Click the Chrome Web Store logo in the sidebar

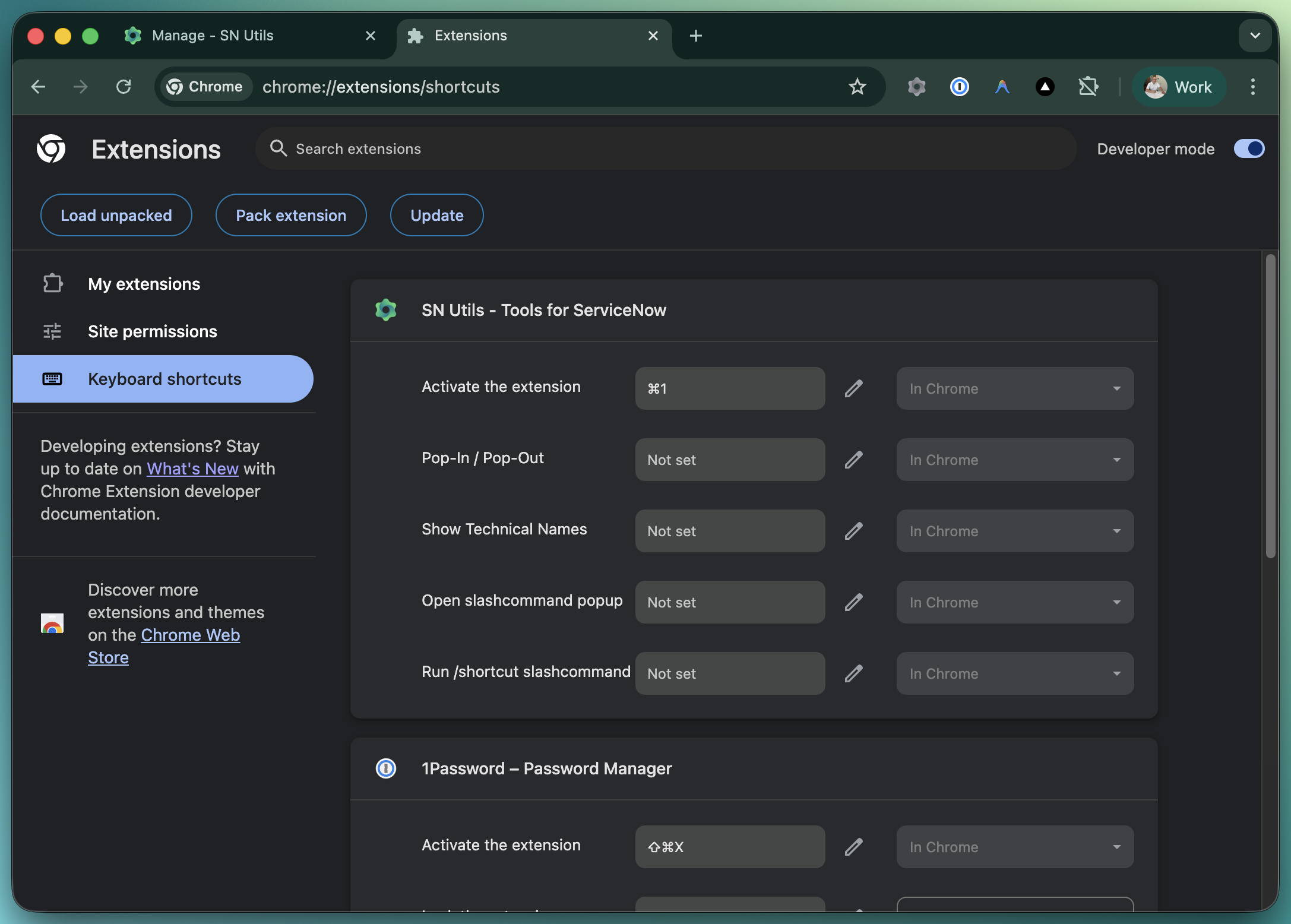click(x=52, y=624)
